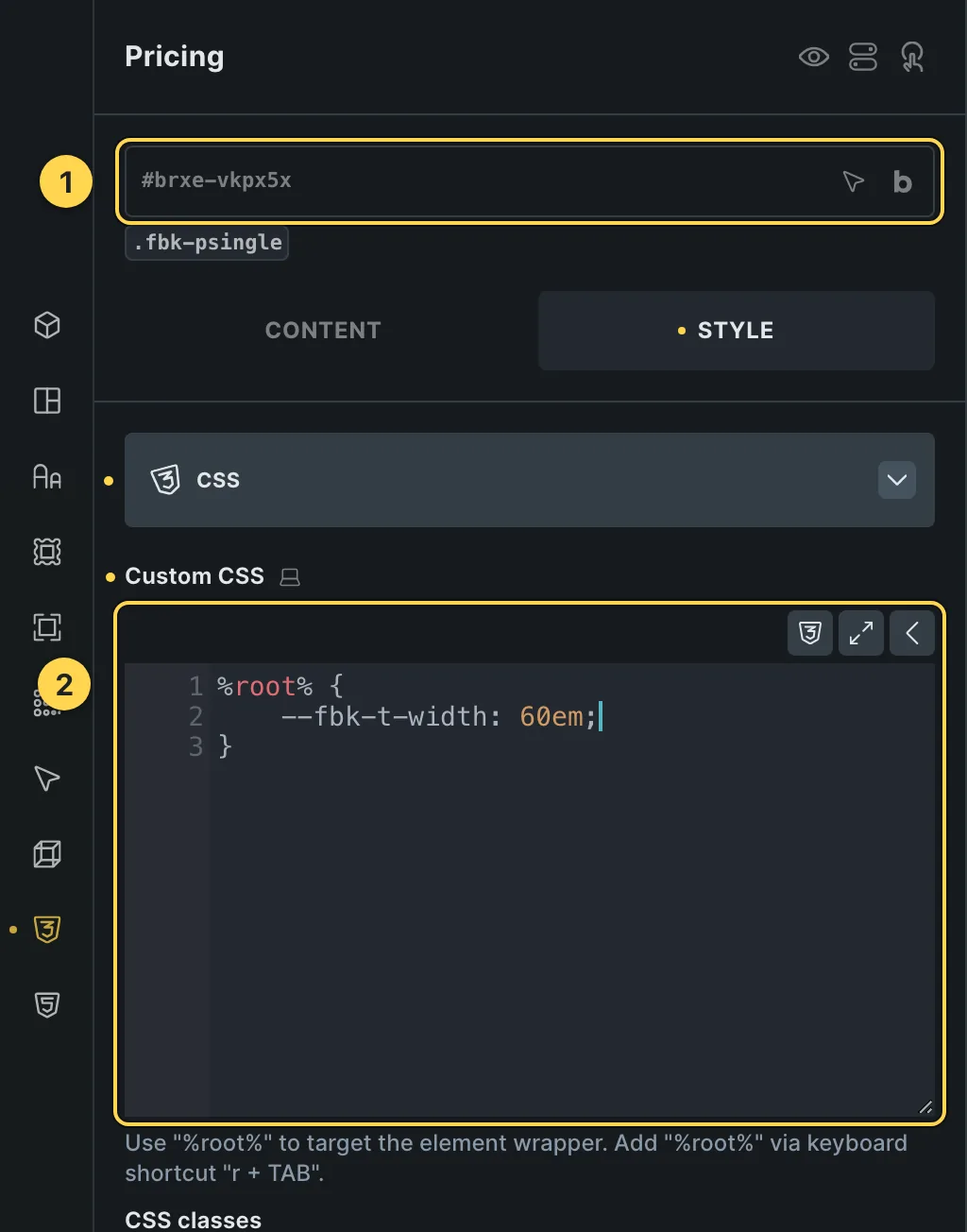Viewport: 967px width, 1232px height.
Task: Open the yellow CSS3 icon in sidebar
Action: click(x=47, y=930)
